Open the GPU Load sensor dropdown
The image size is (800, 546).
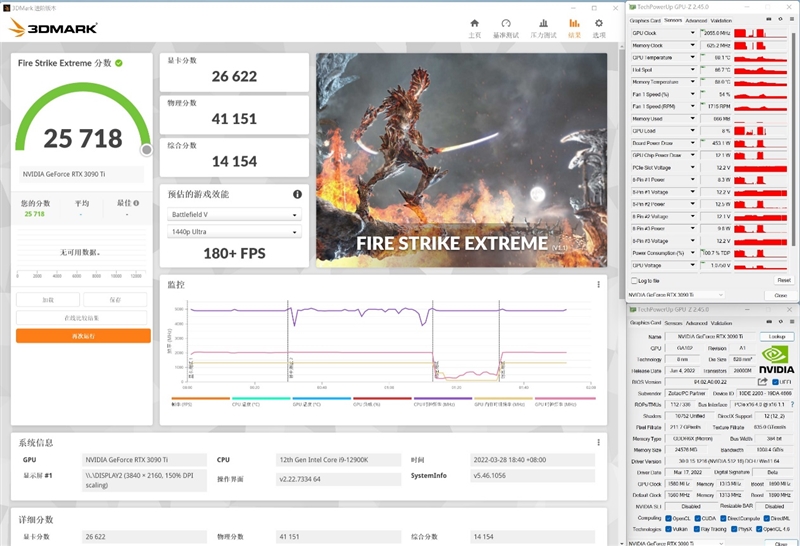(692, 131)
